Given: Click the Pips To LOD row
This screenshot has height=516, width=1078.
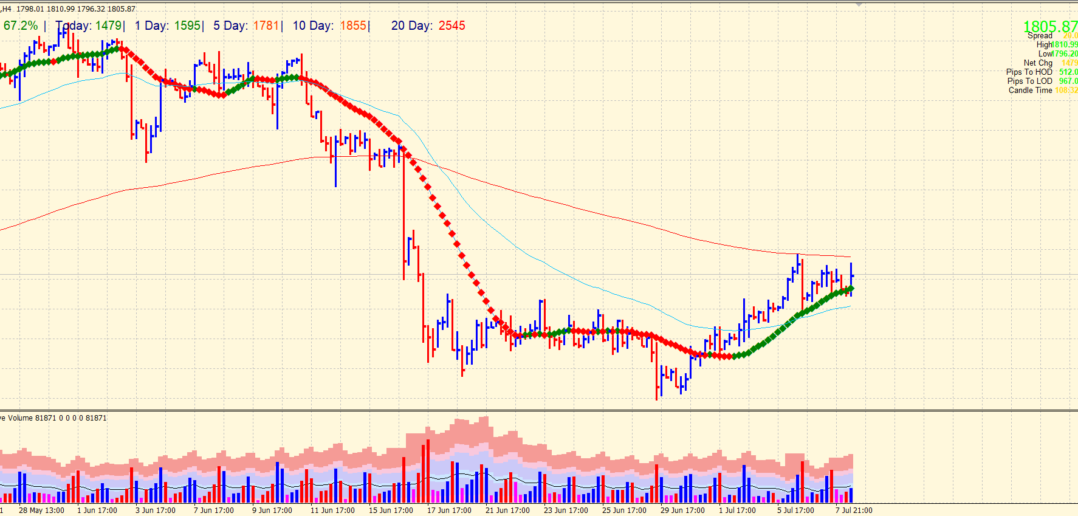Looking at the screenshot, I should click(1042, 80).
